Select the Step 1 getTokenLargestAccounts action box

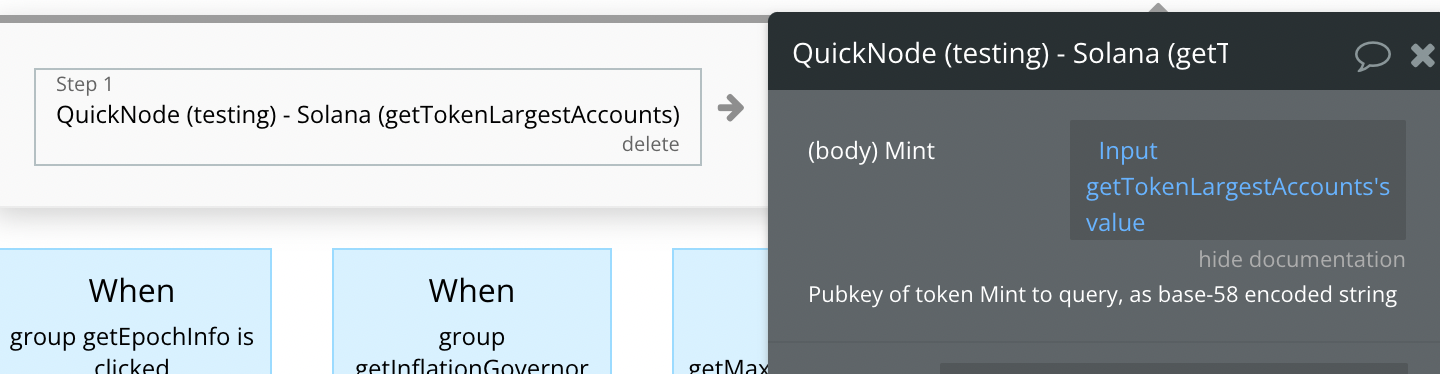click(368, 116)
